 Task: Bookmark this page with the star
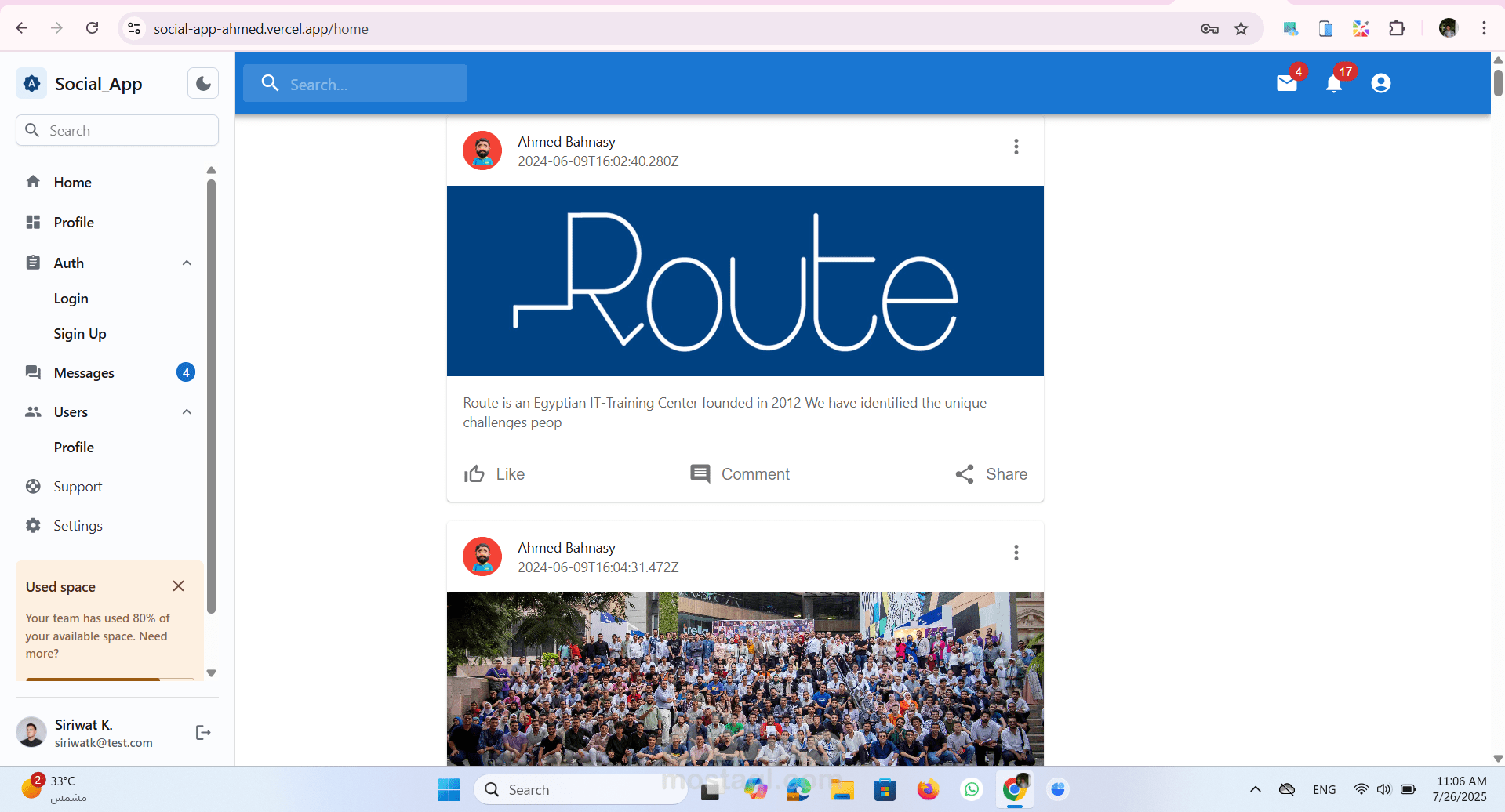coord(1241,28)
